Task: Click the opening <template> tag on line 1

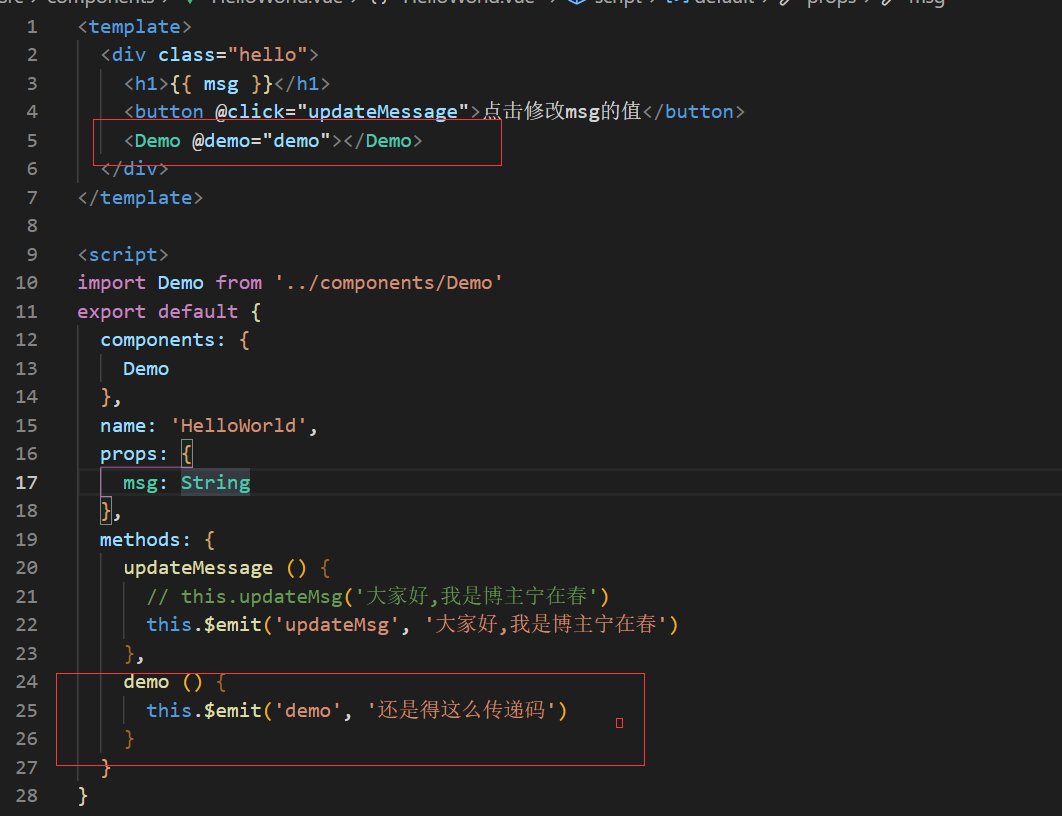Action: [135, 27]
